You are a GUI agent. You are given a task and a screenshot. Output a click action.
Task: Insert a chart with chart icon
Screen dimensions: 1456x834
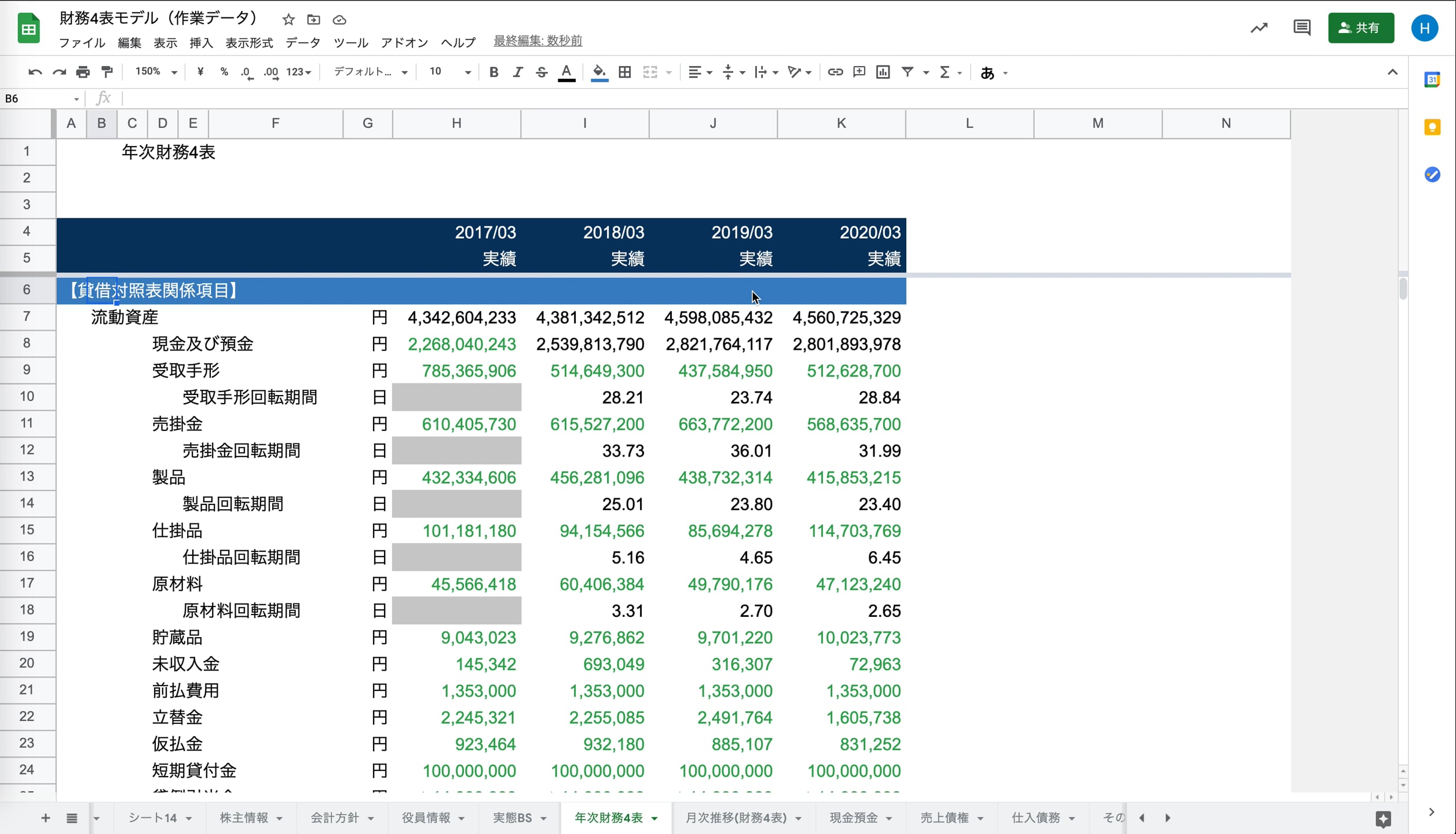click(883, 72)
